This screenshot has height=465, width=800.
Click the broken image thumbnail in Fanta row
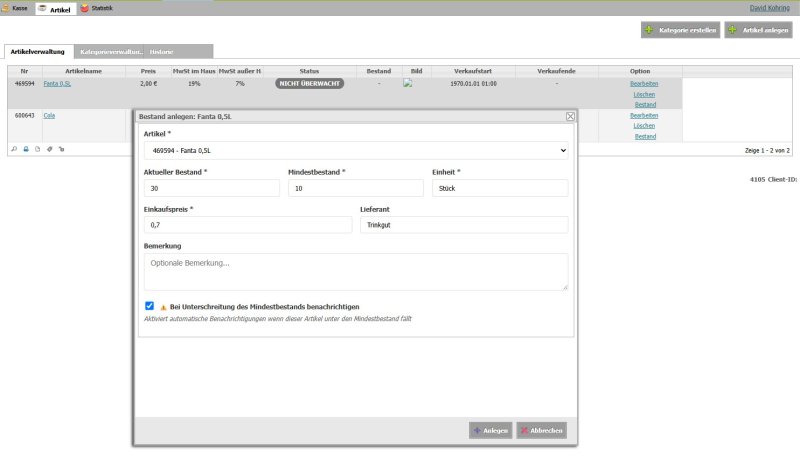(x=407, y=83)
